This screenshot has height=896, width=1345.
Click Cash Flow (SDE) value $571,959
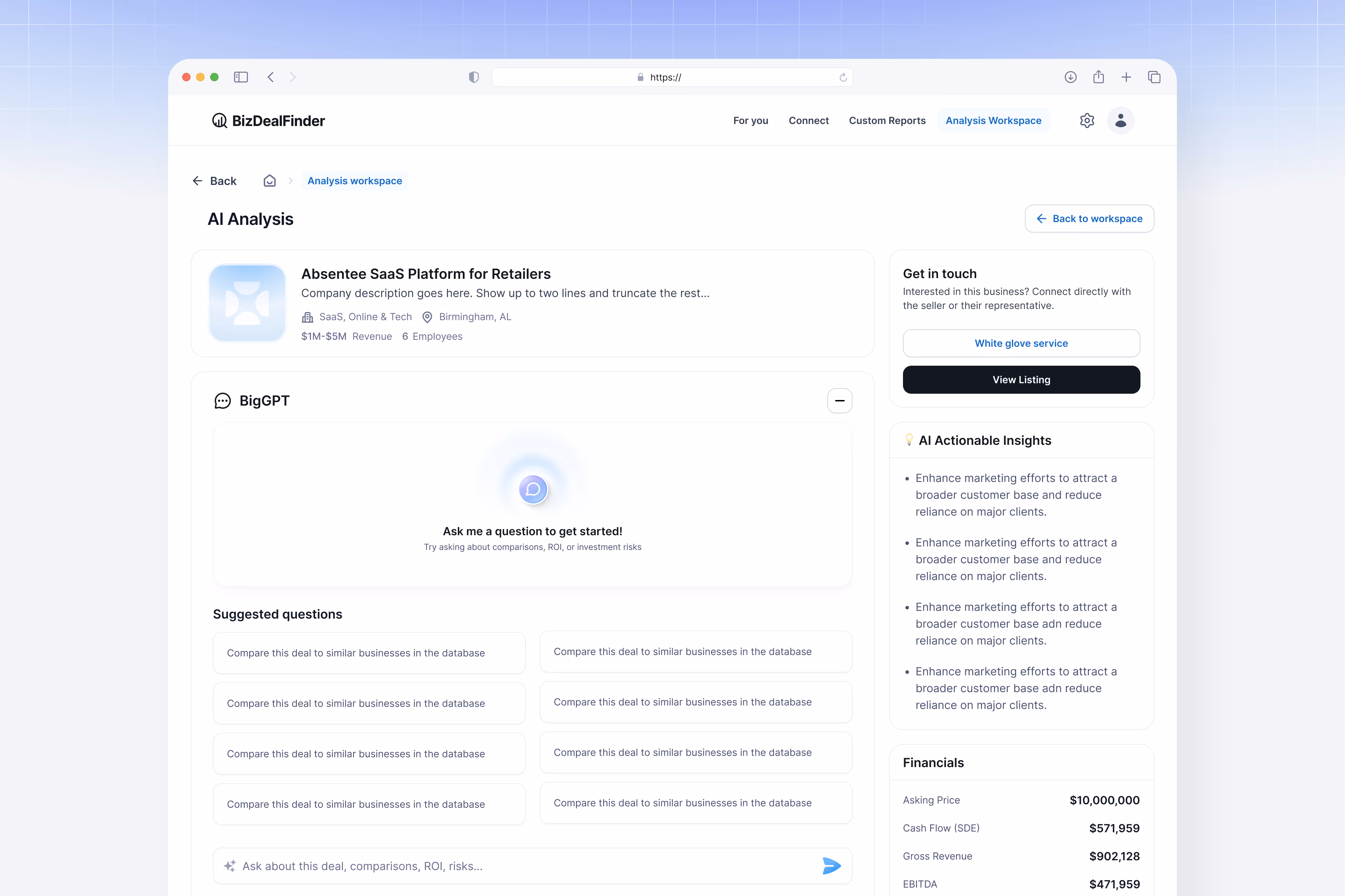click(x=1113, y=828)
